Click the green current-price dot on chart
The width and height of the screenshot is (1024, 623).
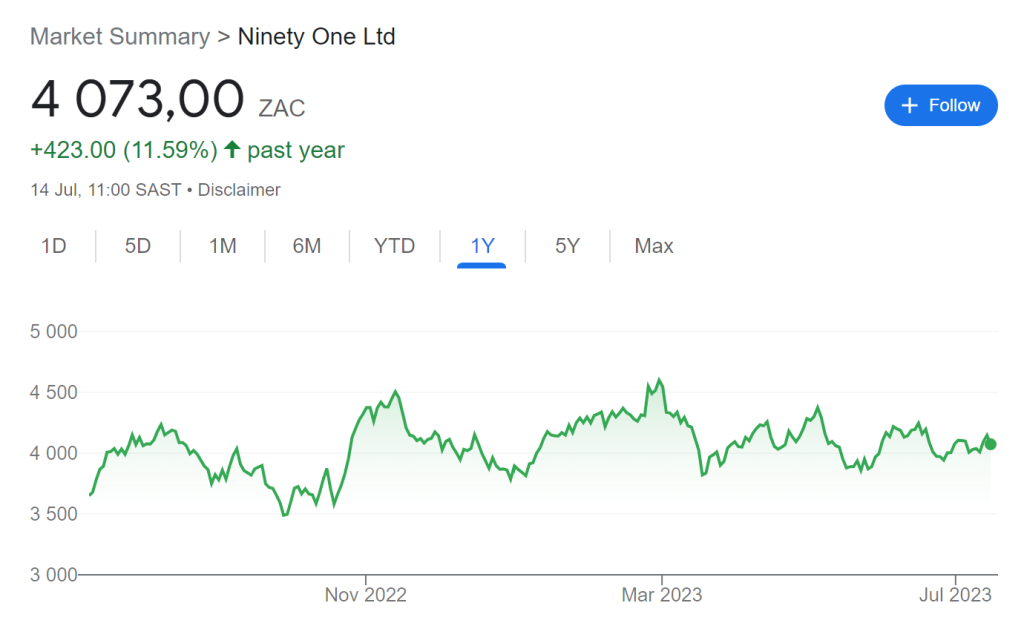(991, 444)
